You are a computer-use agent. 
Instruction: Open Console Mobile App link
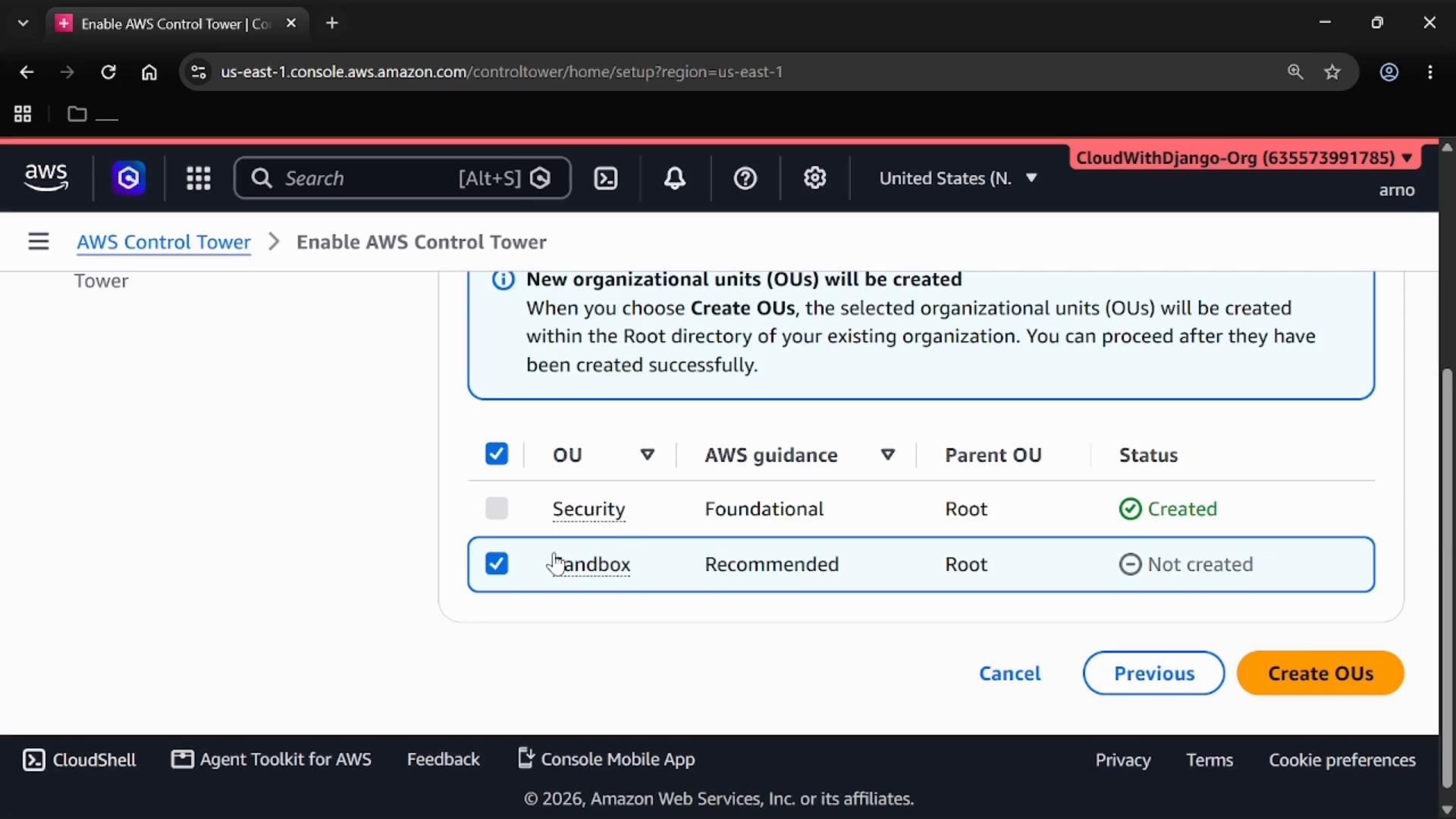tap(607, 759)
